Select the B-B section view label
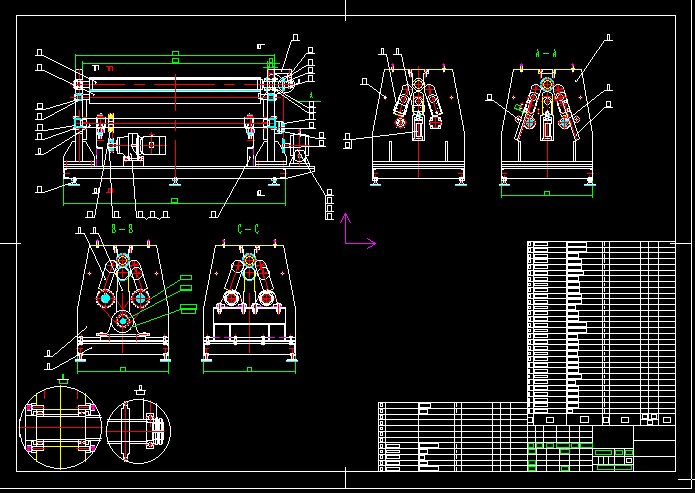Viewport: 695px width, 493px height. pyautogui.click(x=122, y=230)
